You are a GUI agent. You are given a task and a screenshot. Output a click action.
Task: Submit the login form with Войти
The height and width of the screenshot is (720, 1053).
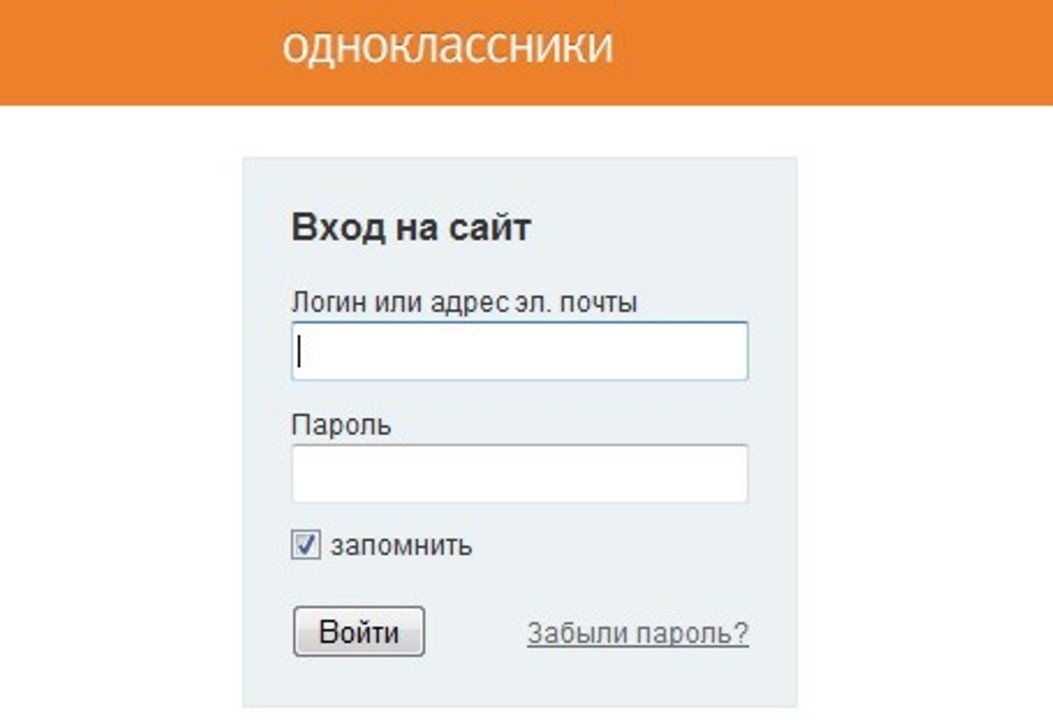359,632
